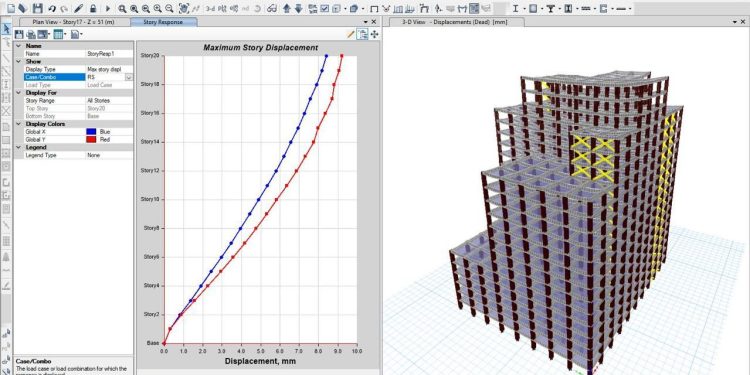This screenshot has height=375, width=750.
Task: Click the Zoom In One Step magnifier
Action: (157, 9)
